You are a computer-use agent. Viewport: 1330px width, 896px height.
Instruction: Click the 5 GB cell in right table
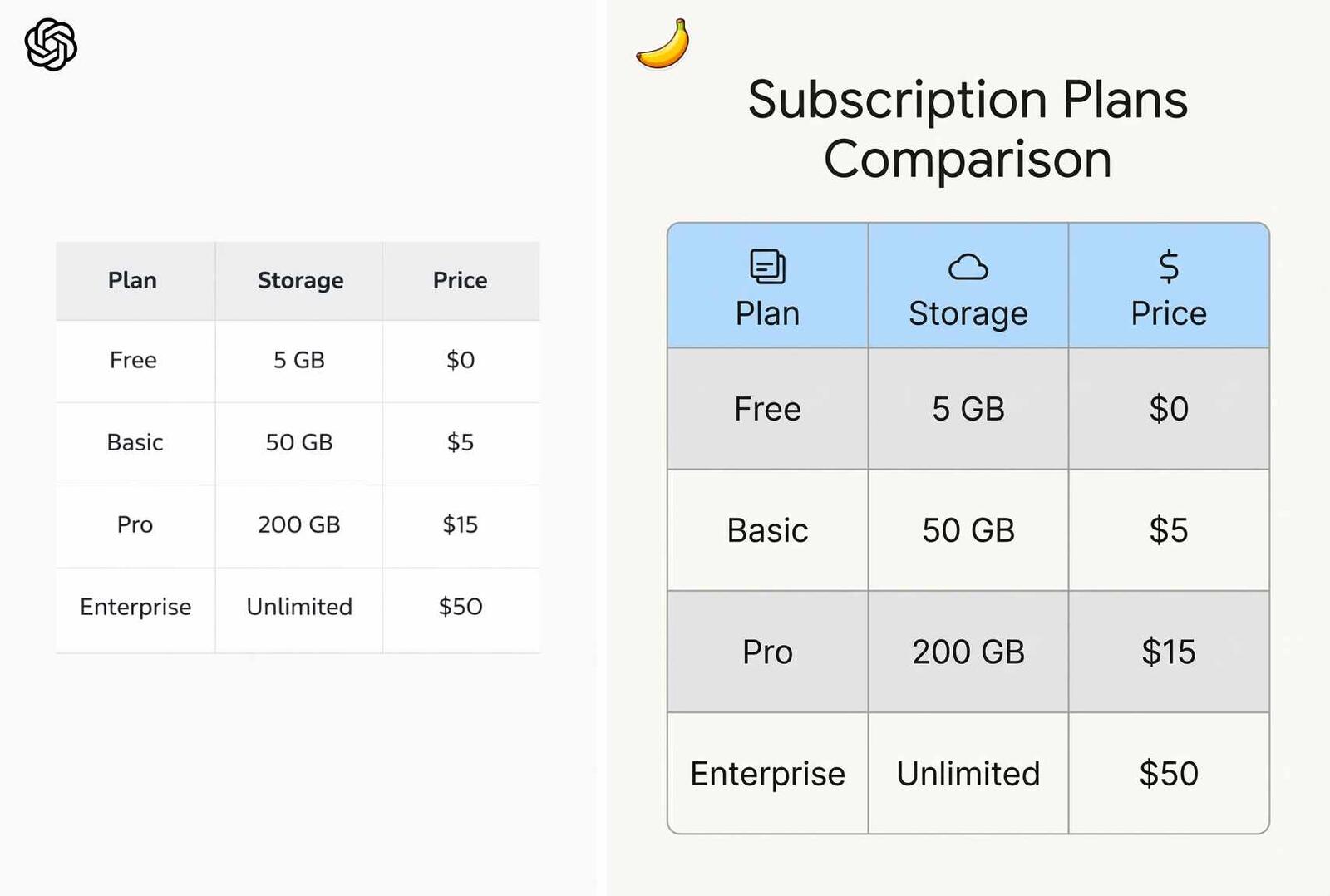968,409
